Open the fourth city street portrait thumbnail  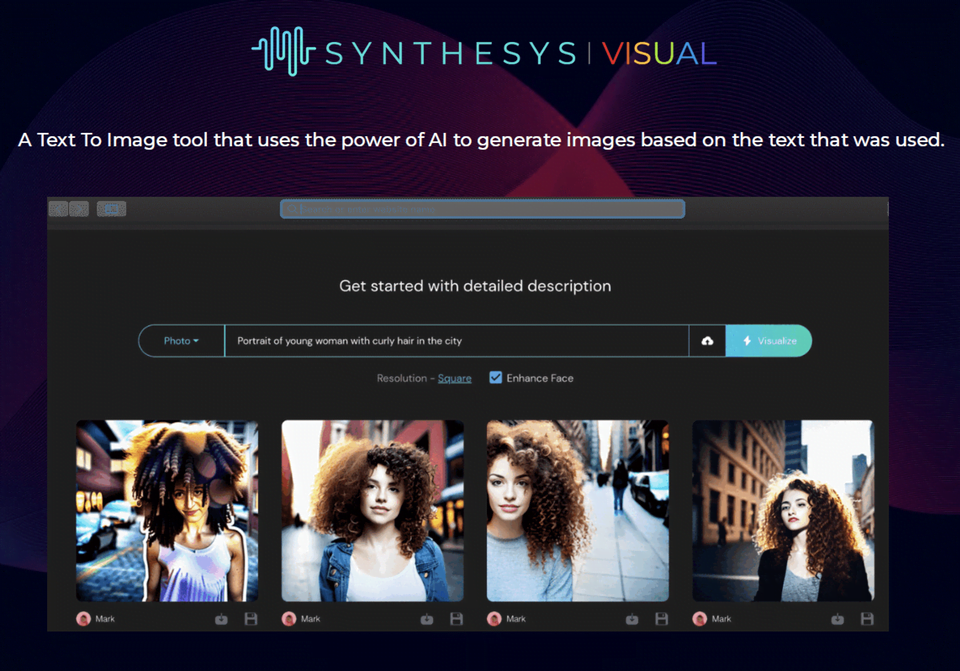(x=783, y=512)
